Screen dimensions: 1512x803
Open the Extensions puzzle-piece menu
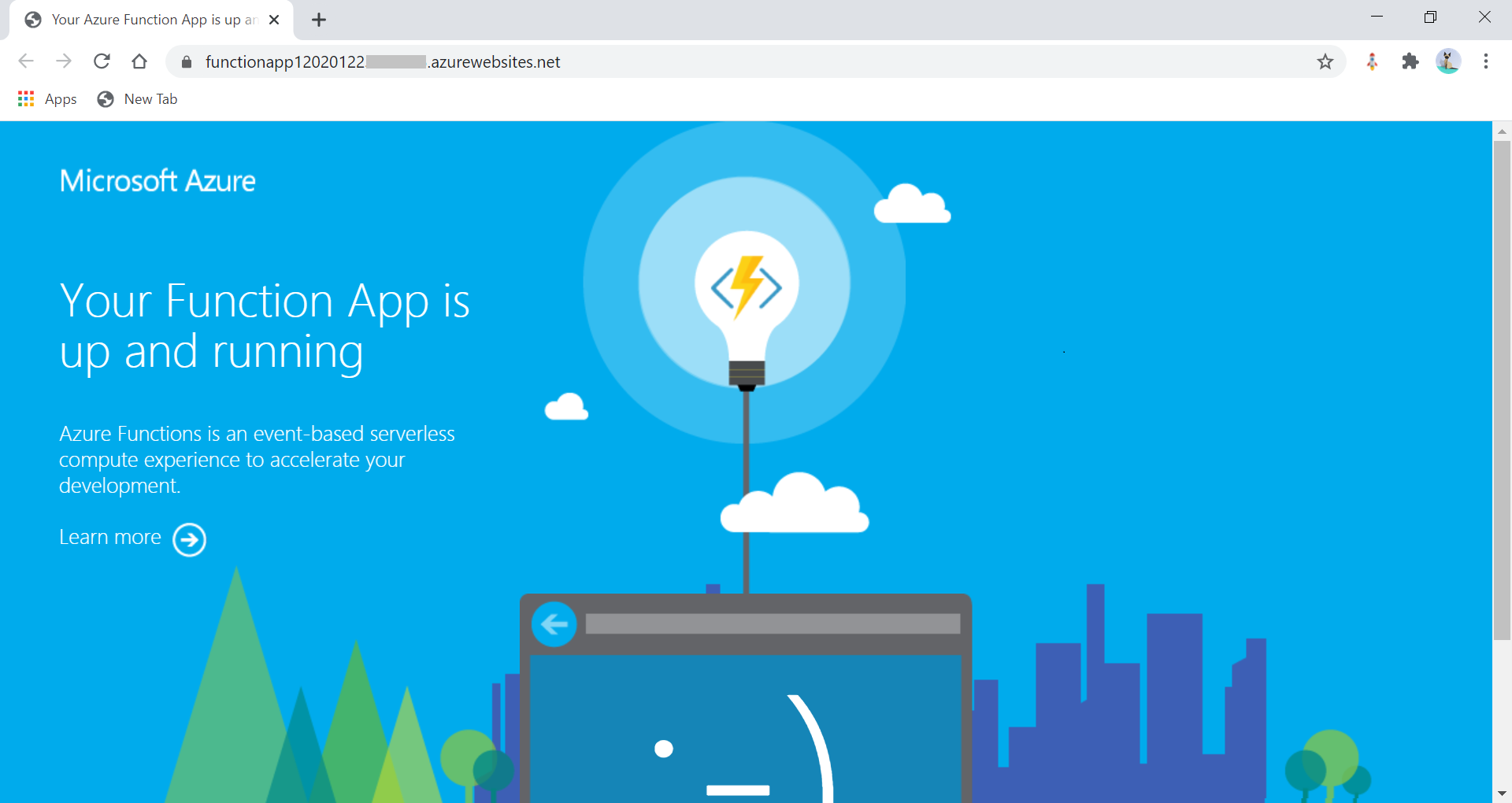pos(1410,61)
